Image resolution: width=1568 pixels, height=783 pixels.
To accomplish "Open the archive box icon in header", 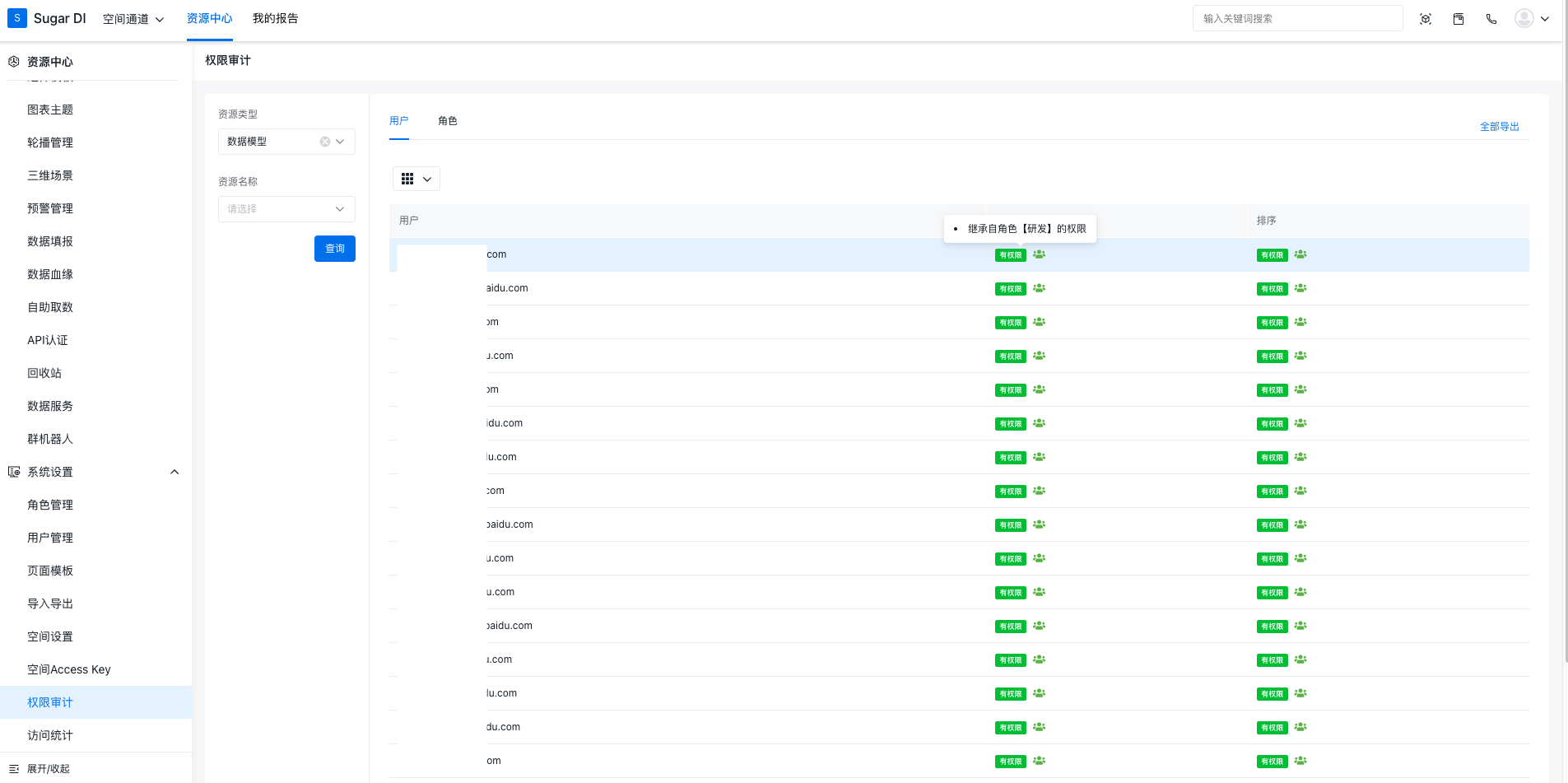I will point(1459,19).
